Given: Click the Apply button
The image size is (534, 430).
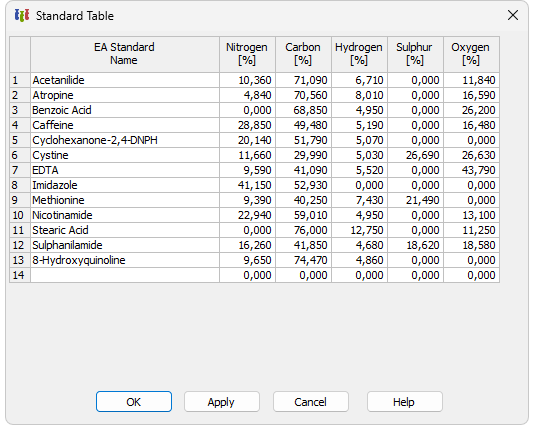Looking at the screenshot, I should (x=222, y=402).
